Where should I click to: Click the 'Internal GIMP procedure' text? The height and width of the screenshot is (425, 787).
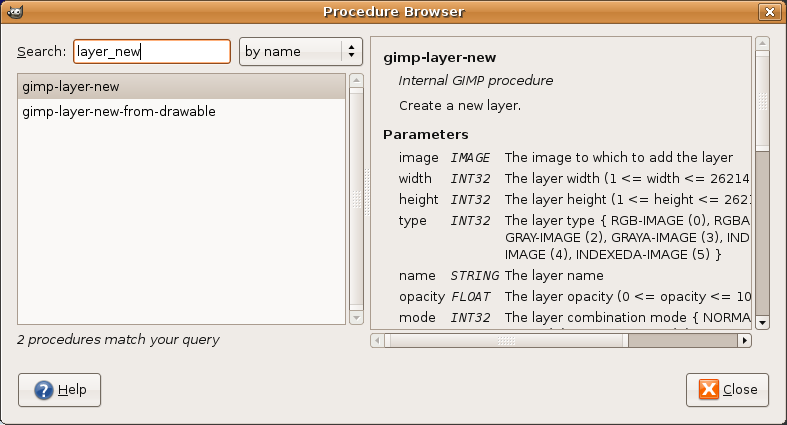tap(476, 80)
